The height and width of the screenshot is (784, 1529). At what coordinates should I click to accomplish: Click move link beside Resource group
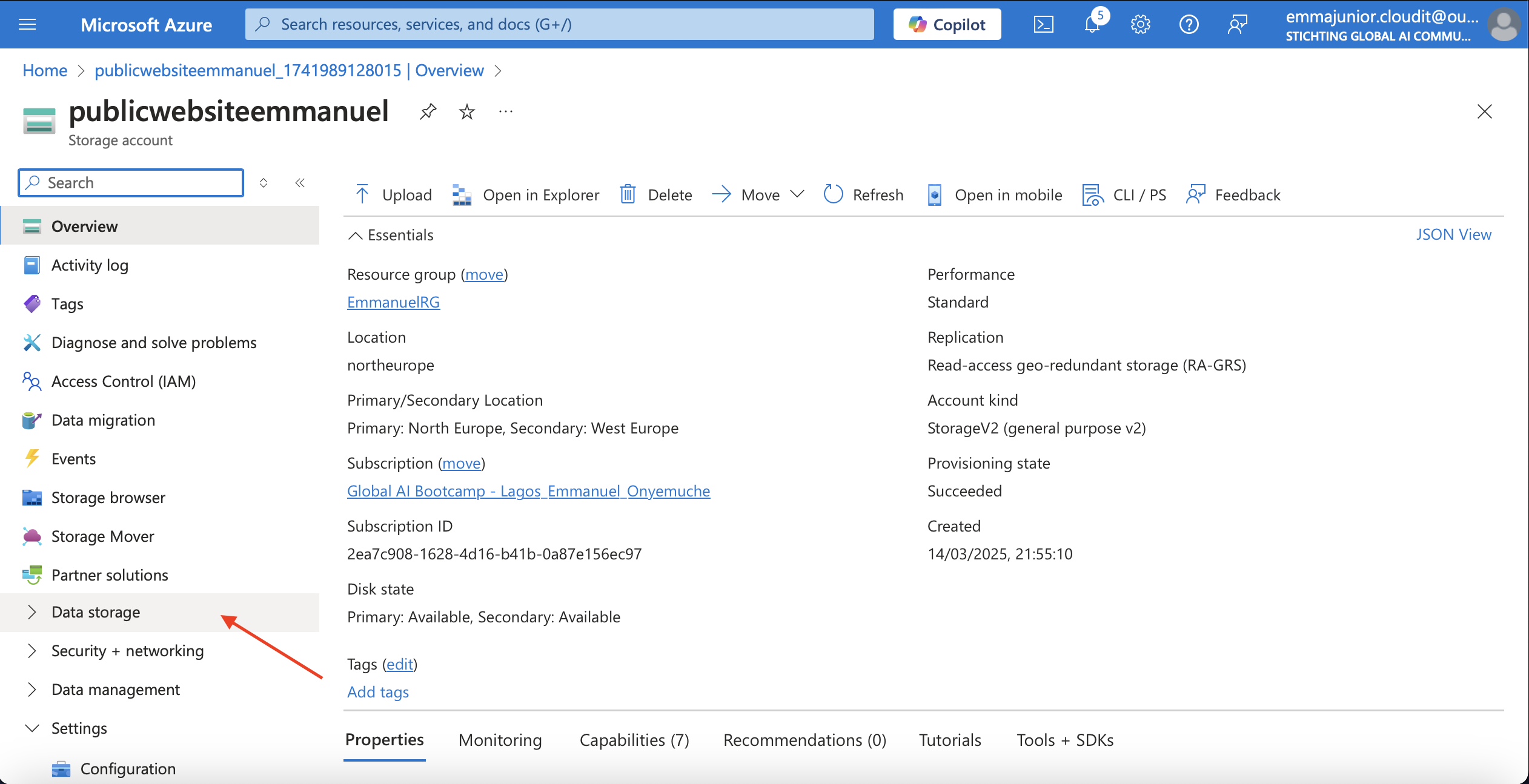tap(484, 274)
